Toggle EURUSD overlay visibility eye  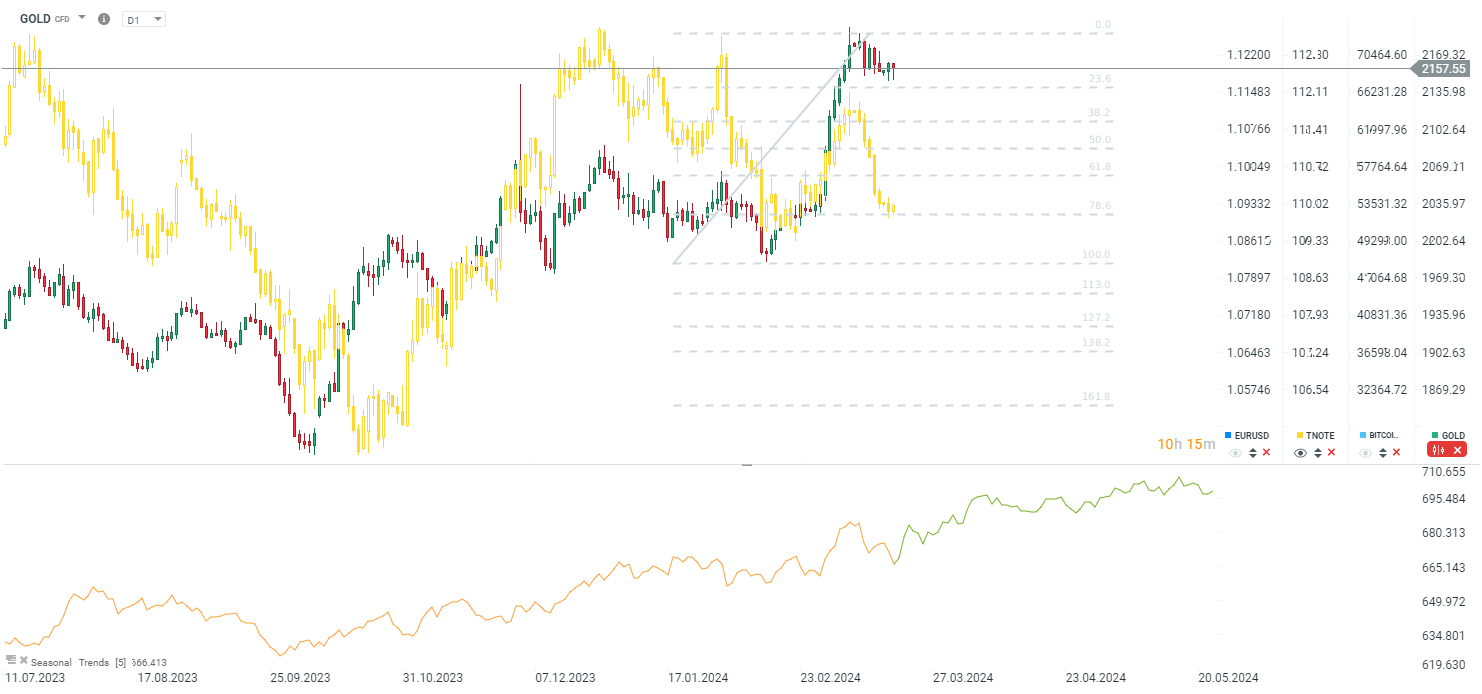point(1235,453)
